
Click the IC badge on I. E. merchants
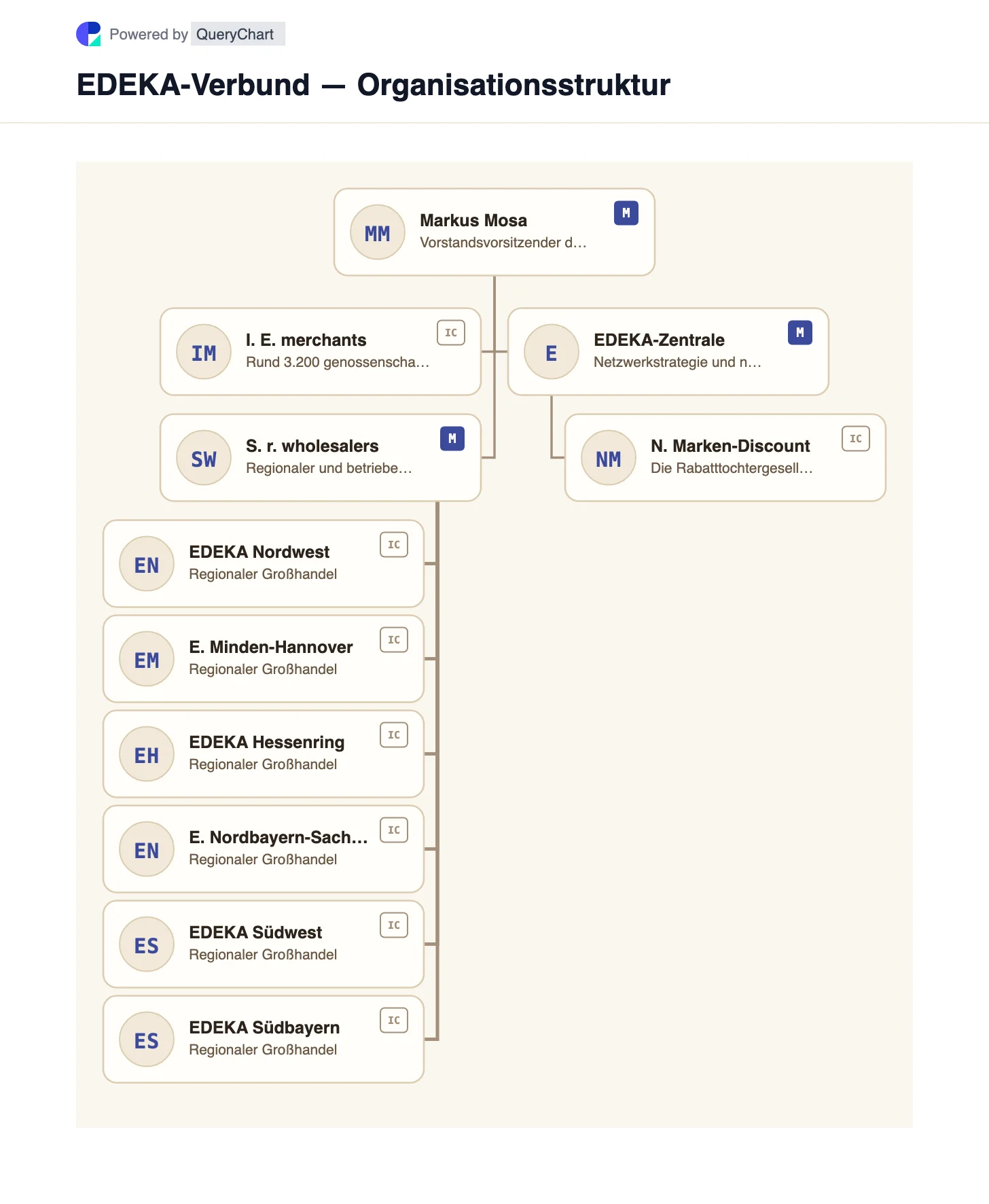[x=451, y=333]
